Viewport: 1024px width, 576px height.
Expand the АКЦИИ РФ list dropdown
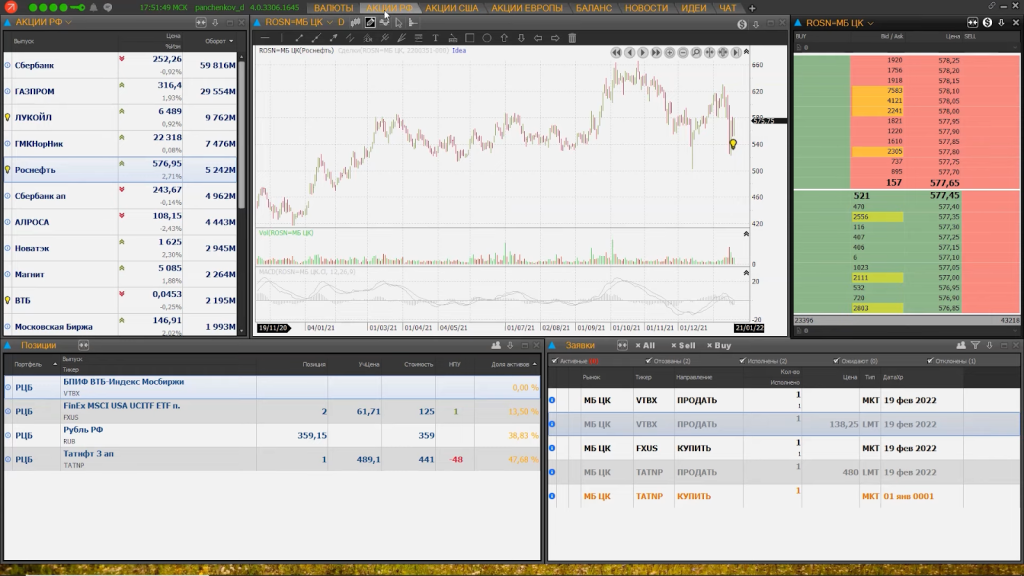pyautogui.click(x=69, y=21)
